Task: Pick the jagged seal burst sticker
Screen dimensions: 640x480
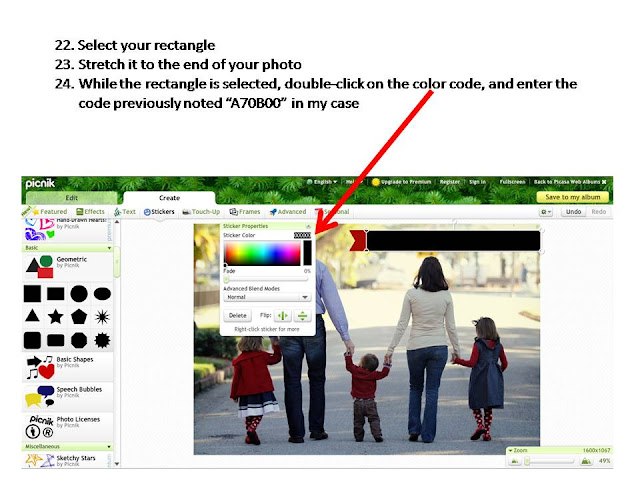Action: [x=102, y=340]
